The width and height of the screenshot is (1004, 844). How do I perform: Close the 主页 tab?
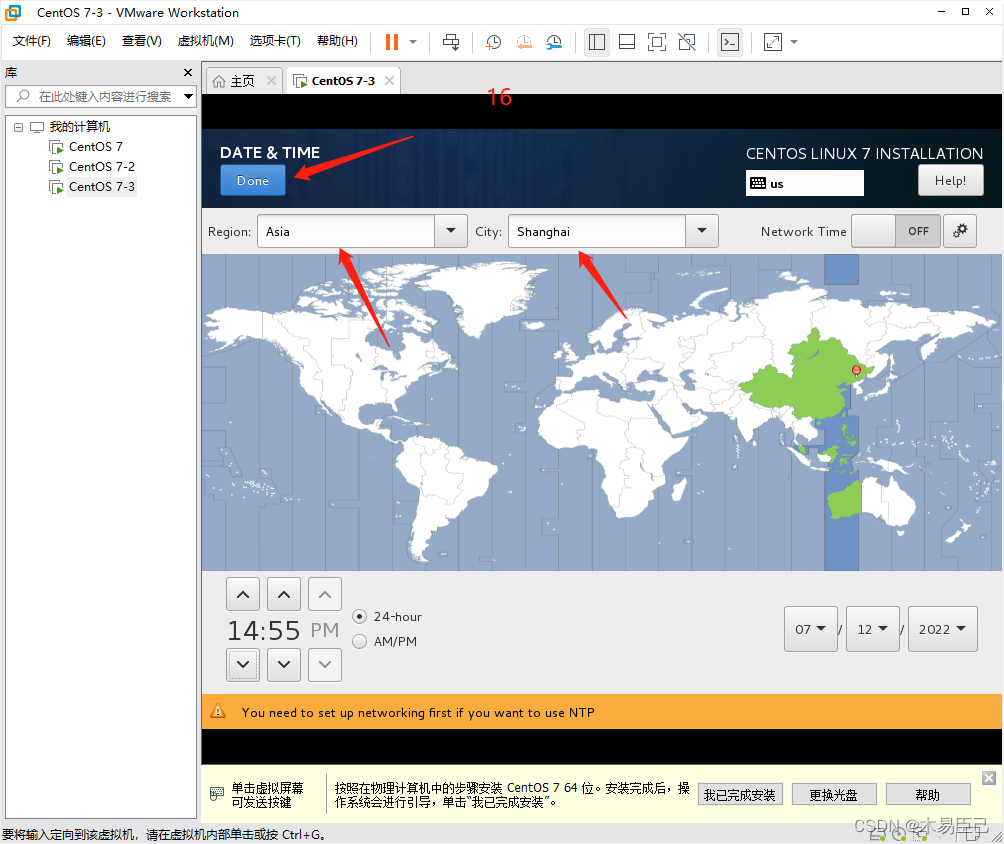click(271, 81)
